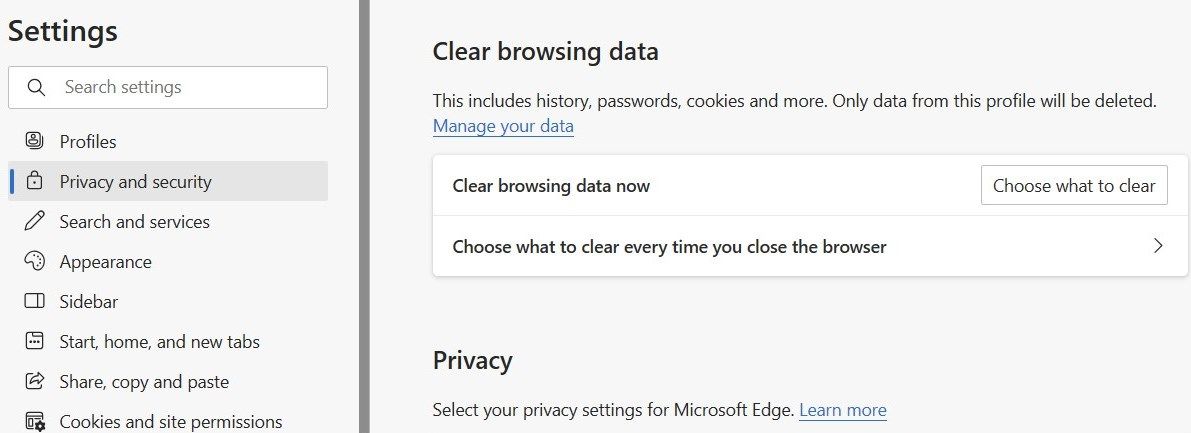Select the 'Search and services' menu label

point(134,221)
